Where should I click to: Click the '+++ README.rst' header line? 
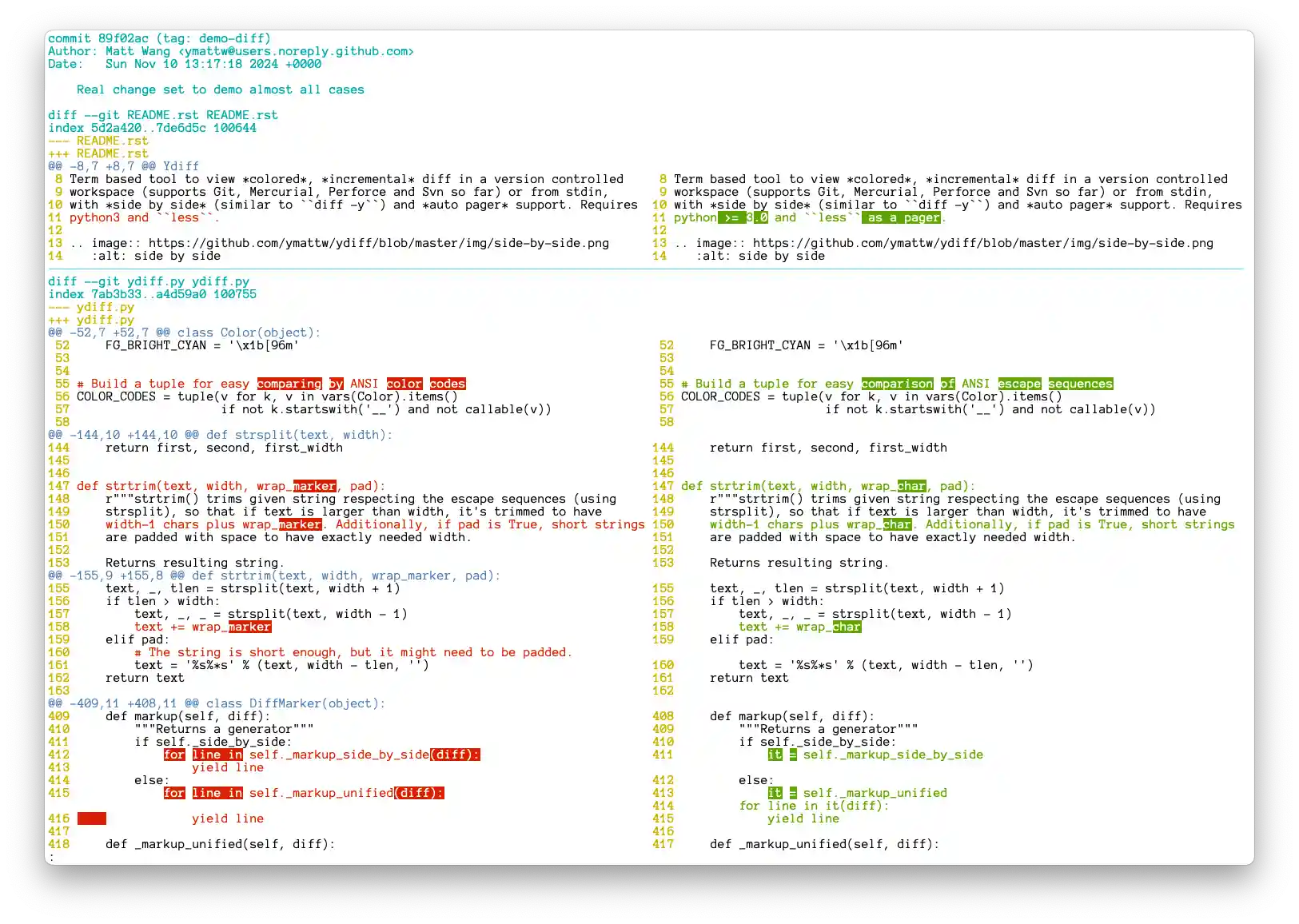(98, 153)
